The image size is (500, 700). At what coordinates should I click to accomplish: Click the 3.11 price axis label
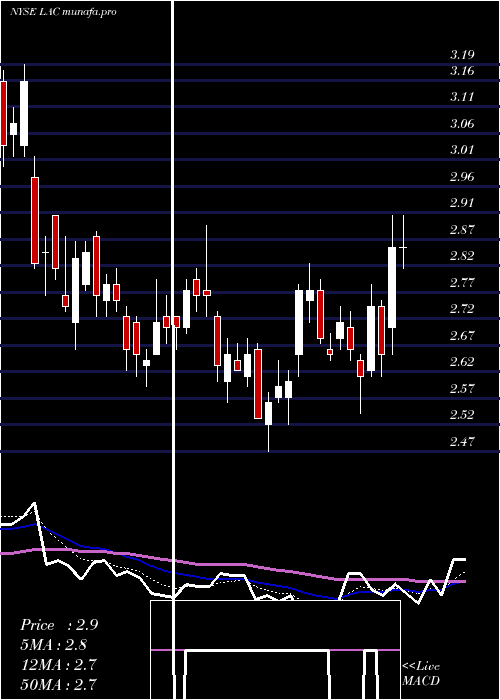click(x=462, y=97)
